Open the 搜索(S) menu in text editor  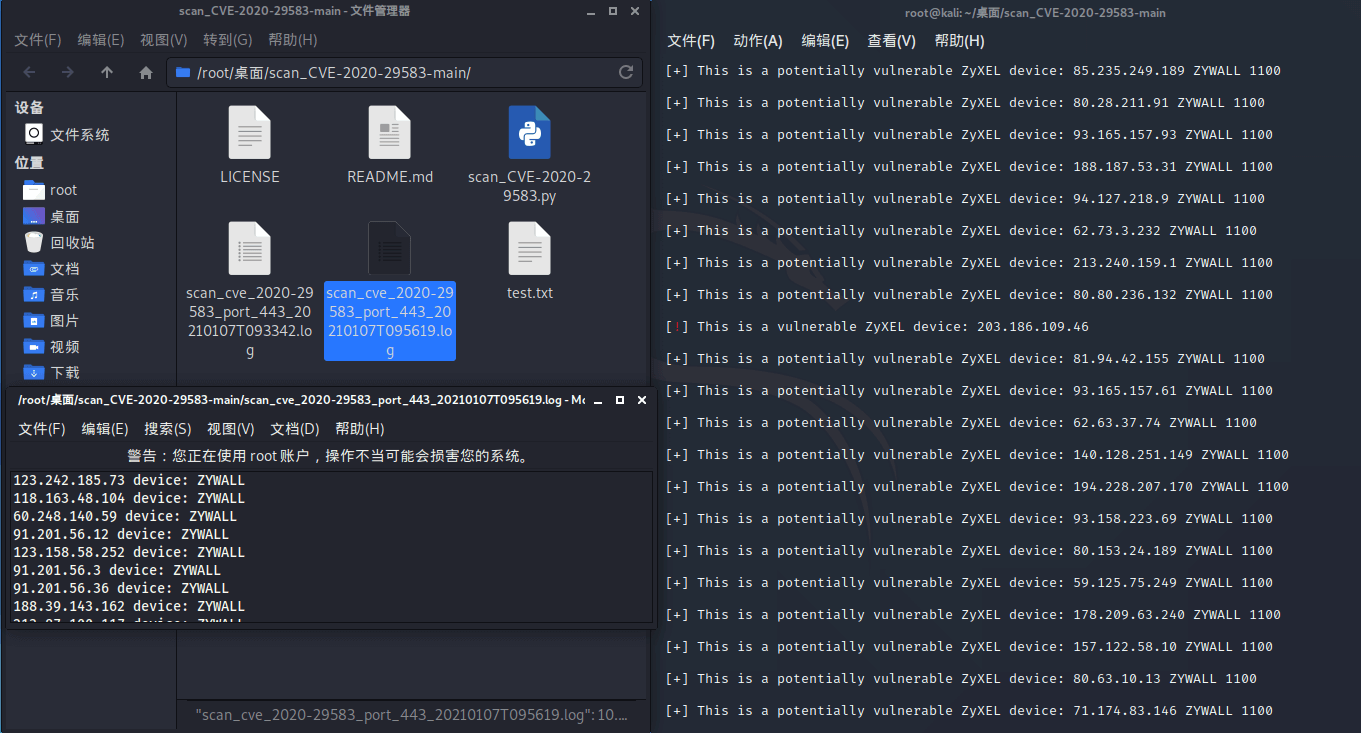pos(167,429)
